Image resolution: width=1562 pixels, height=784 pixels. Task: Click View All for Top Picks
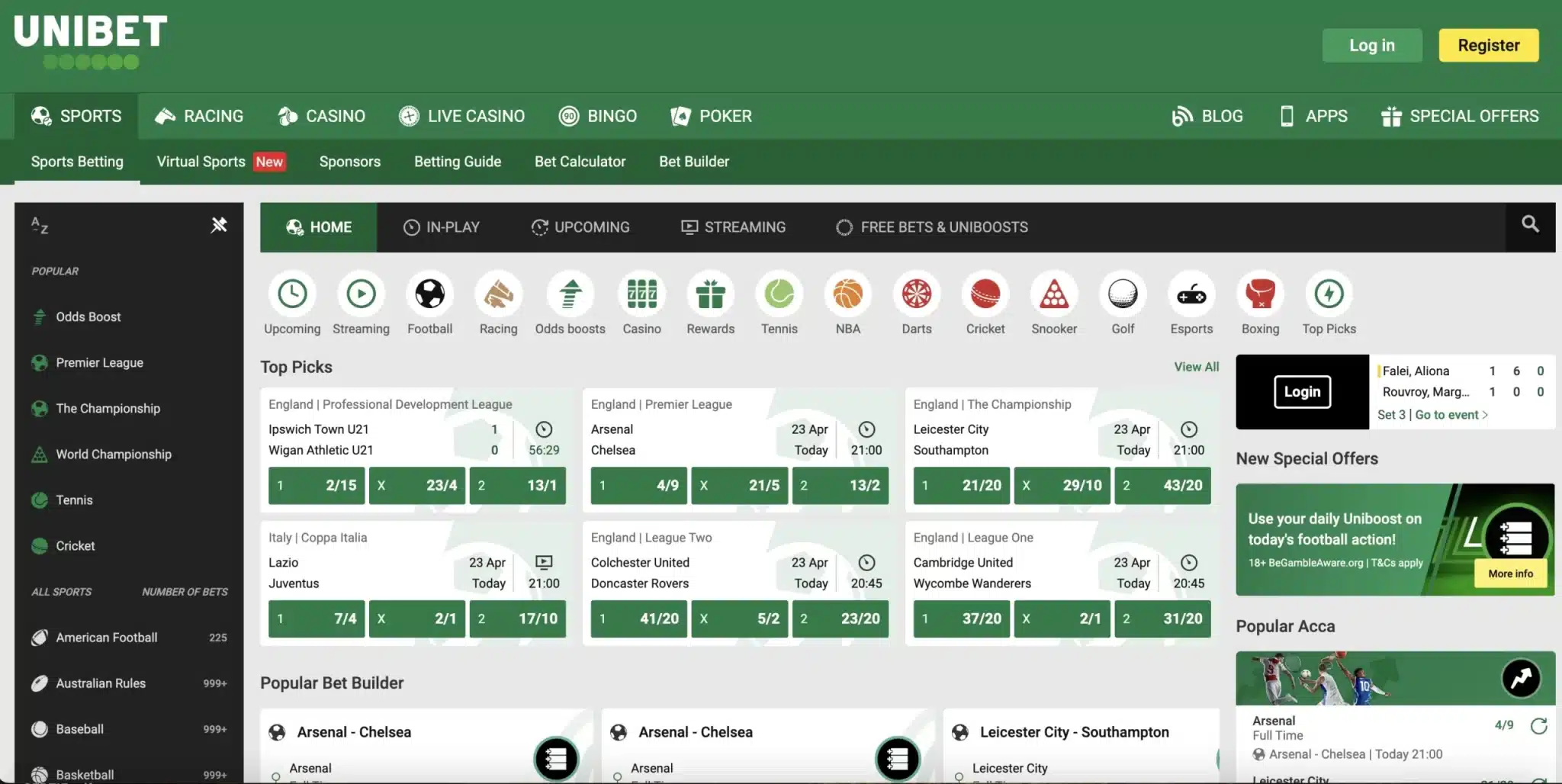[x=1197, y=367]
